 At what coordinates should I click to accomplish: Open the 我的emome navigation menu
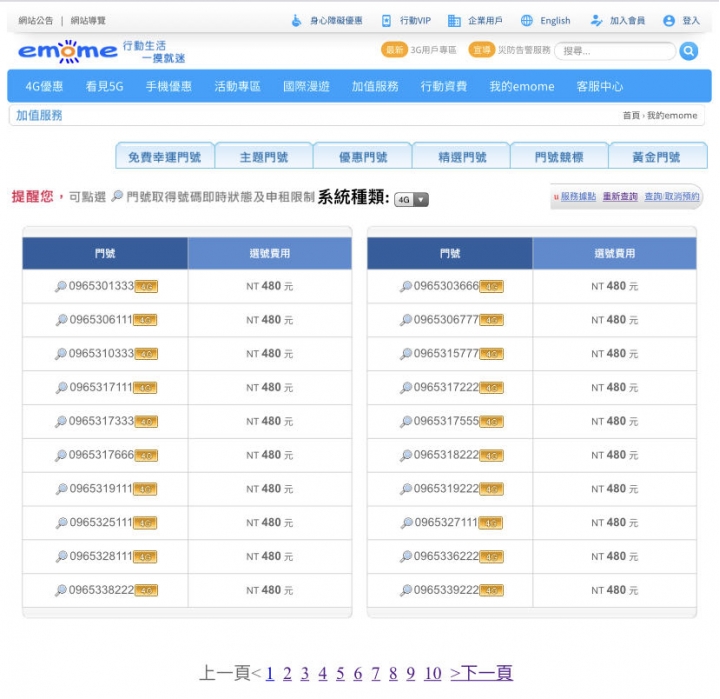[x=522, y=86]
